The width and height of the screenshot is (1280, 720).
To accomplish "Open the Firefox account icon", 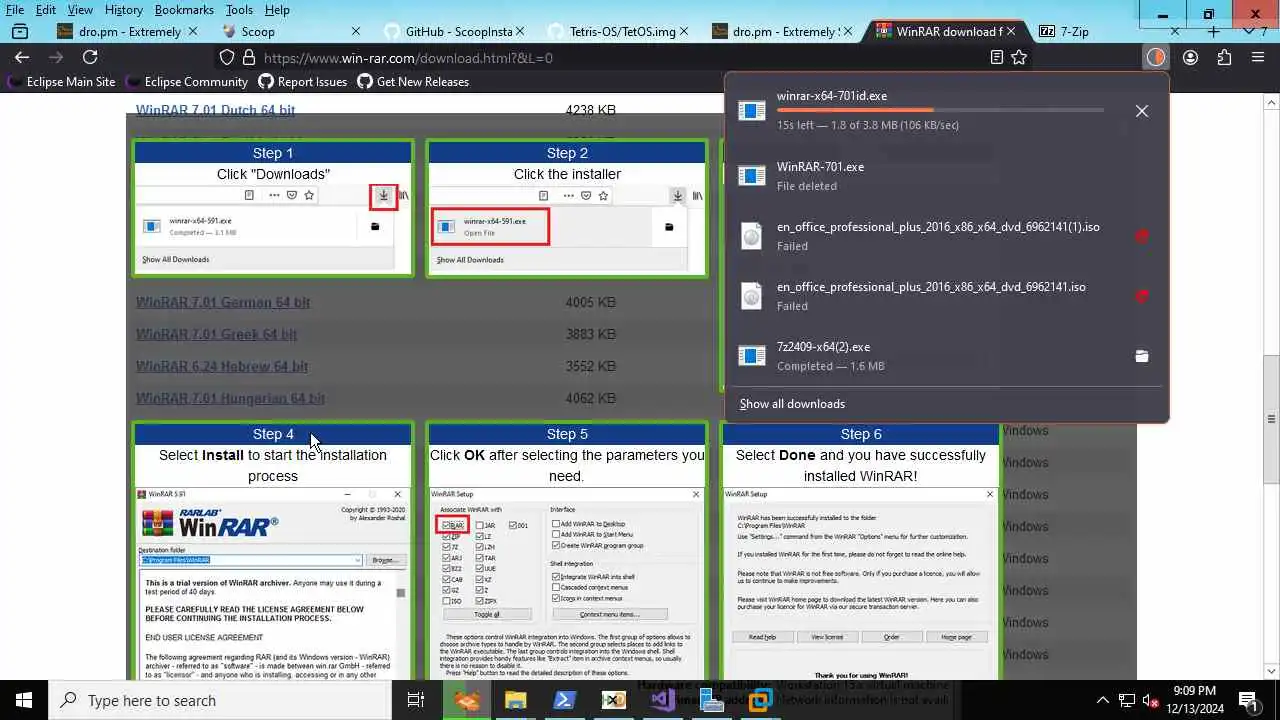I will coord(1190,57).
